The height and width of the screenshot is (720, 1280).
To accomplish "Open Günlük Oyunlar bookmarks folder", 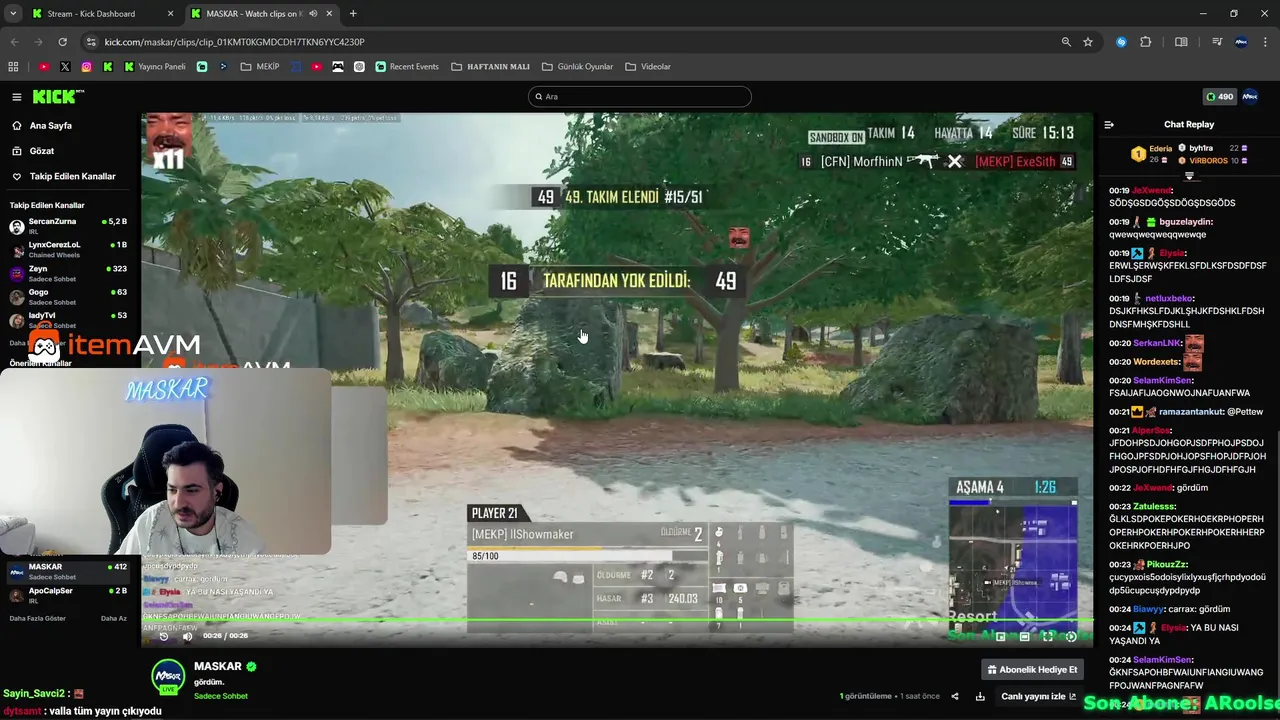I will click(x=577, y=67).
